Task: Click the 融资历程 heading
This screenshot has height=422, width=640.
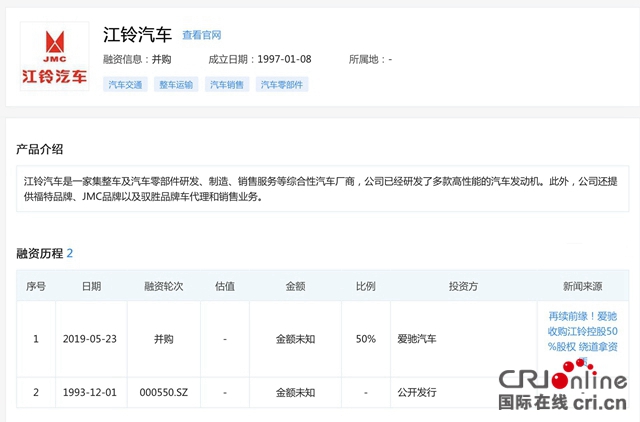Action: (x=40, y=253)
